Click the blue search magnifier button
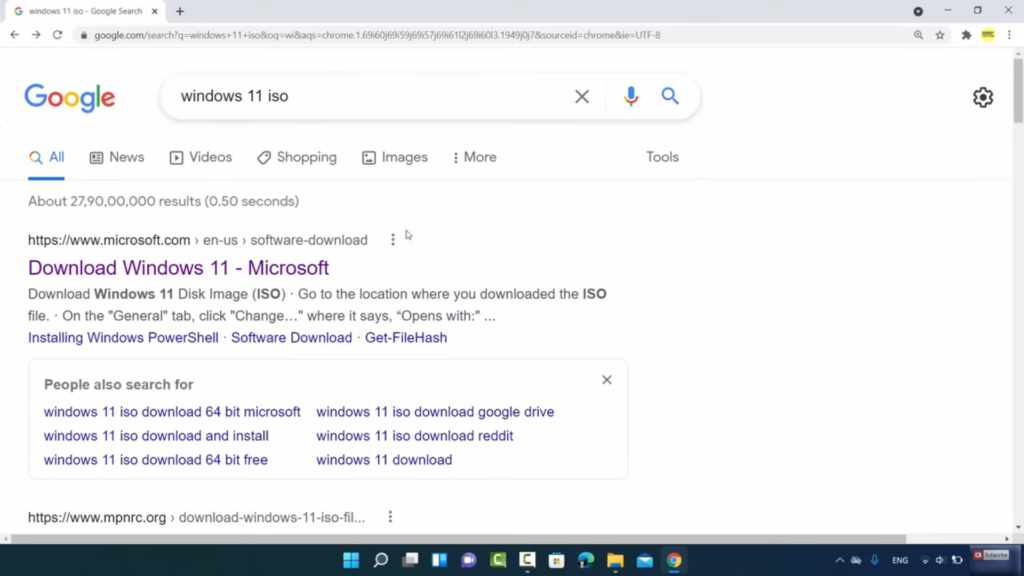Image resolution: width=1024 pixels, height=576 pixels. [x=670, y=97]
